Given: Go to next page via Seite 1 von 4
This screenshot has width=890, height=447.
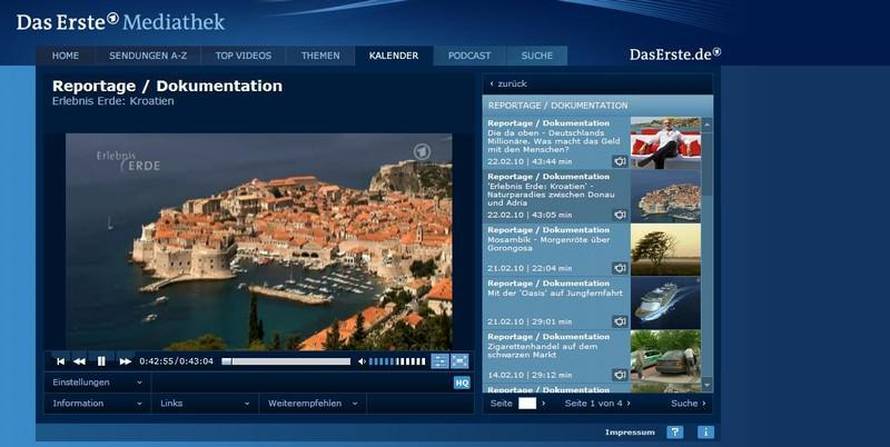Looking at the screenshot, I should tap(597, 403).
